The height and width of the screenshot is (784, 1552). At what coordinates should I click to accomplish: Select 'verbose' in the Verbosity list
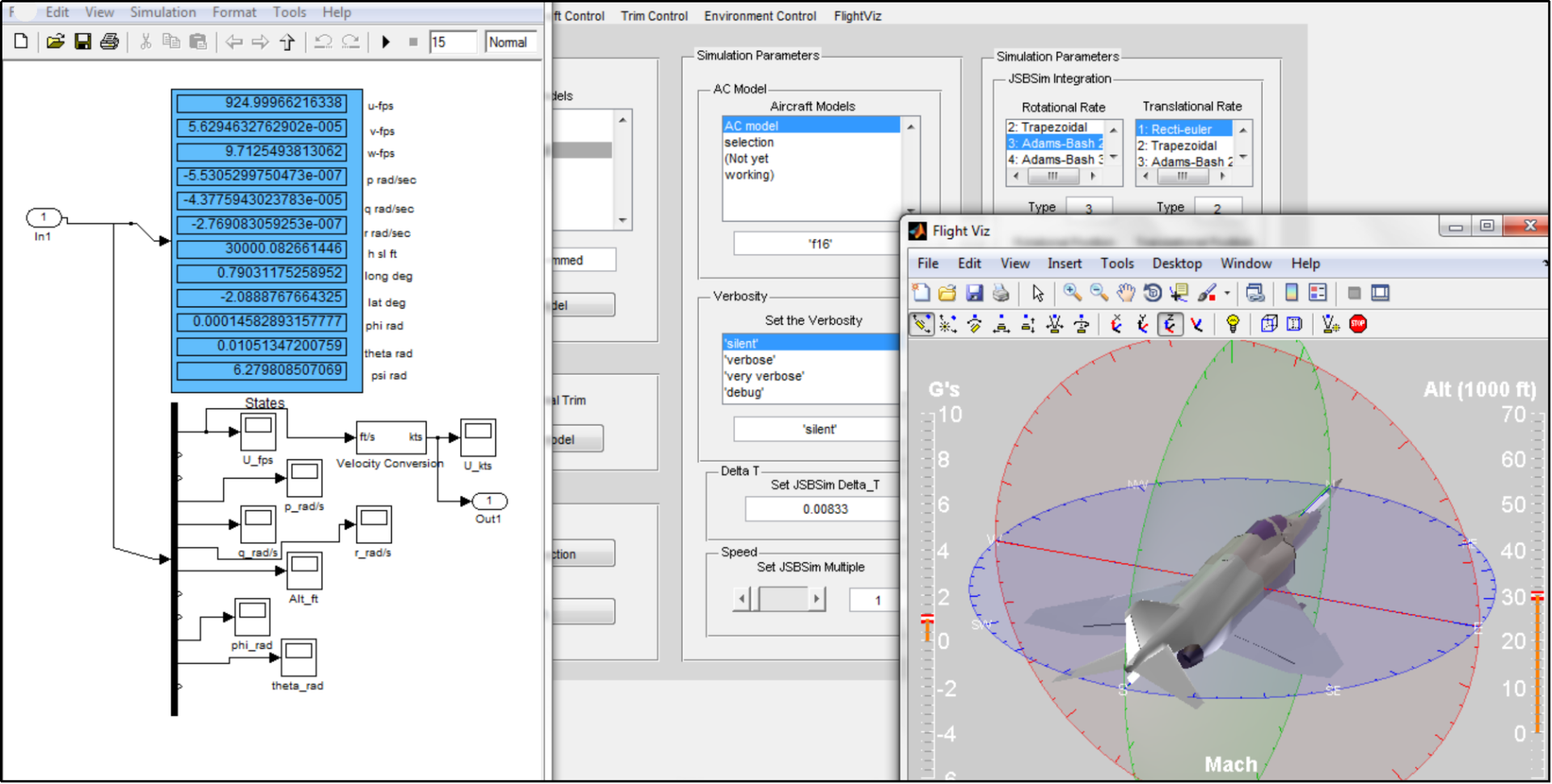tap(810, 360)
